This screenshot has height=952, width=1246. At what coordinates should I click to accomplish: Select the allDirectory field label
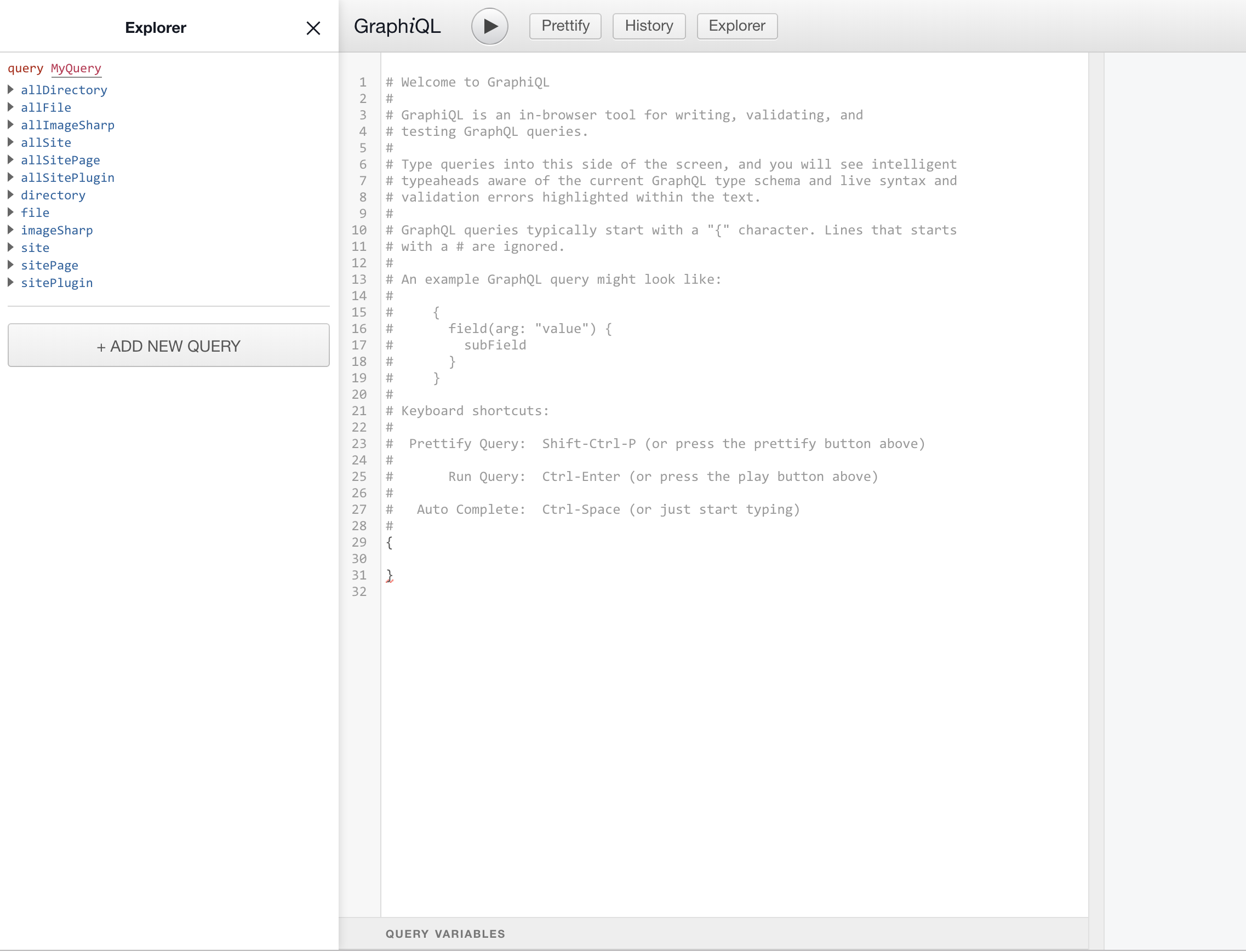[x=64, y=90]
